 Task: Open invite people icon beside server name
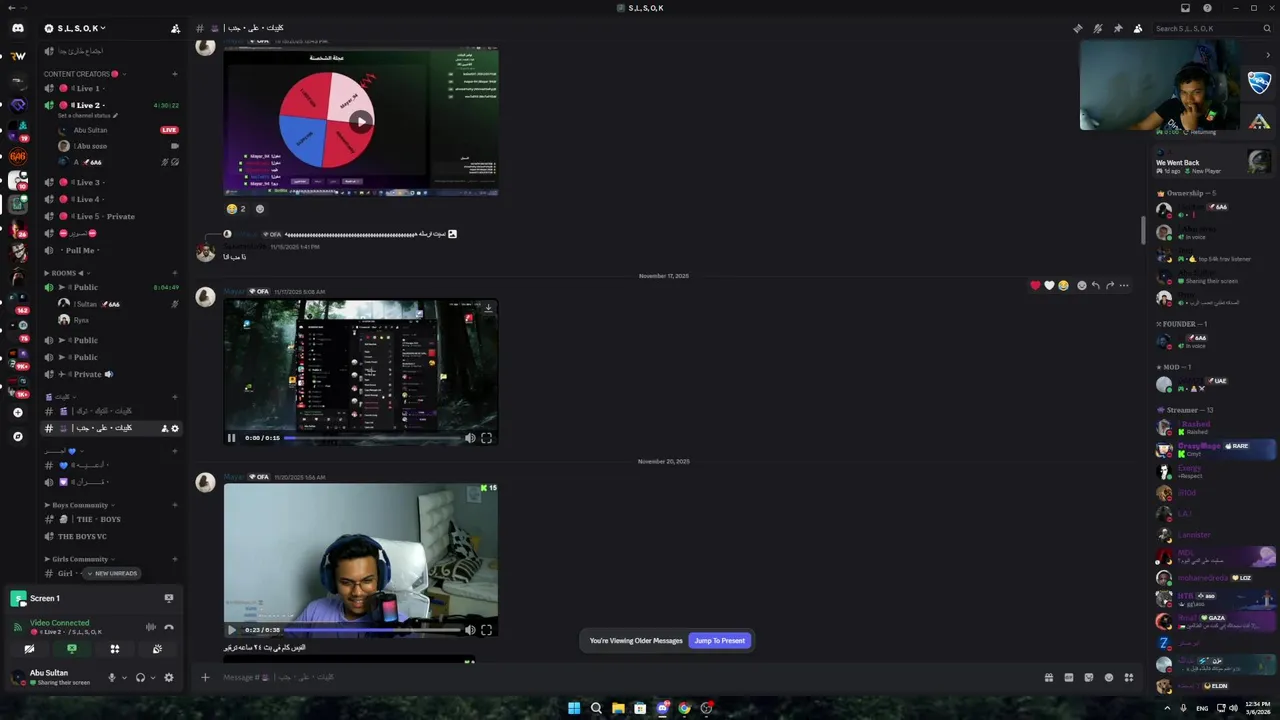(175, 28)
